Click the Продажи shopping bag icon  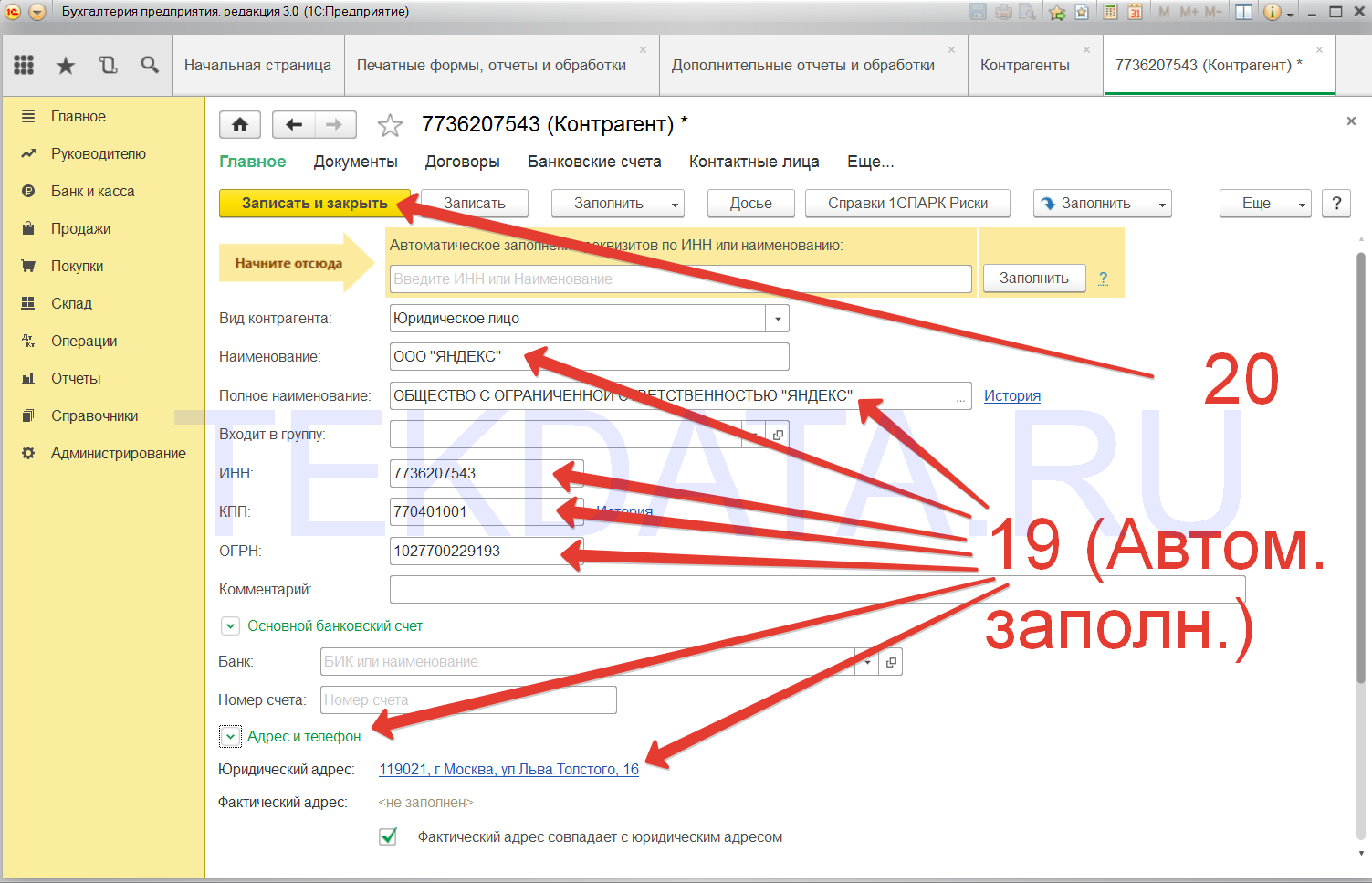[x=28, y=228]
